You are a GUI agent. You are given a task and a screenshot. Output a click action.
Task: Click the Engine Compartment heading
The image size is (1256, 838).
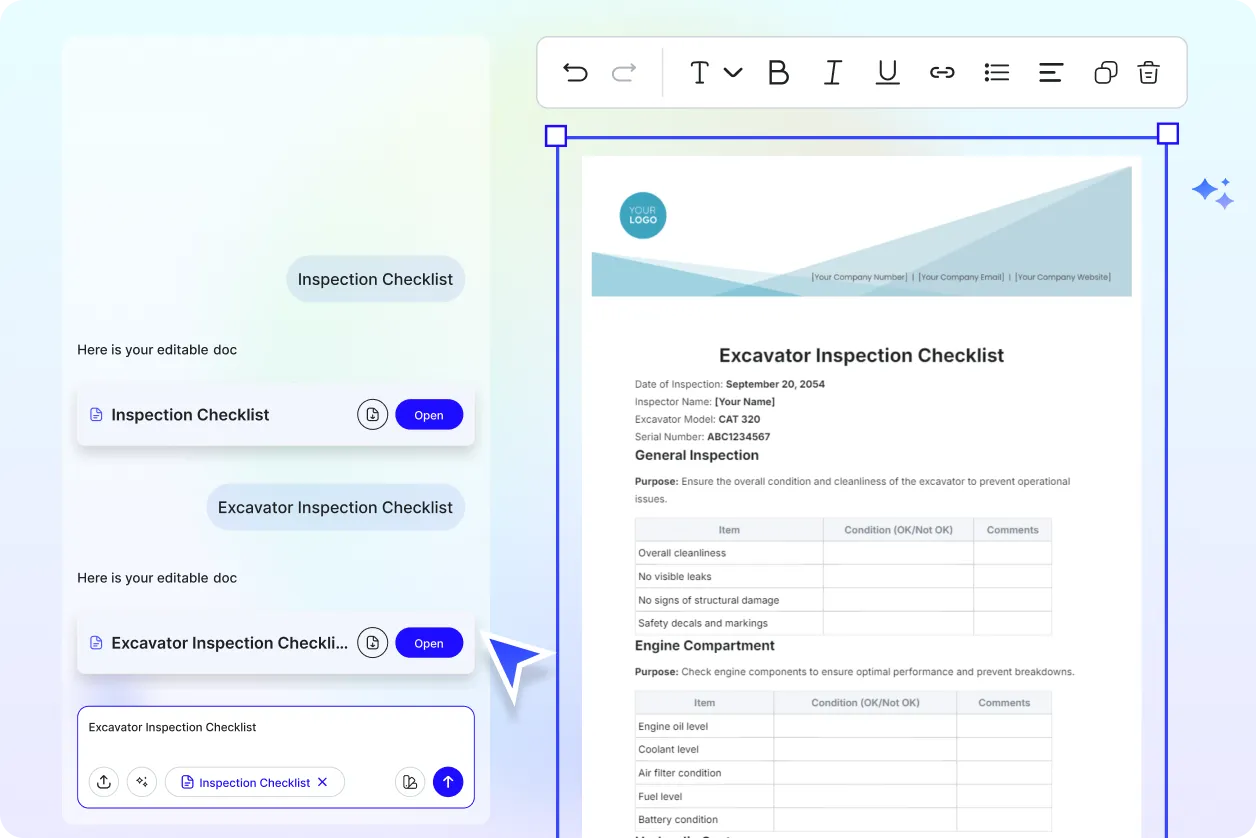click(x=705, y=645)
